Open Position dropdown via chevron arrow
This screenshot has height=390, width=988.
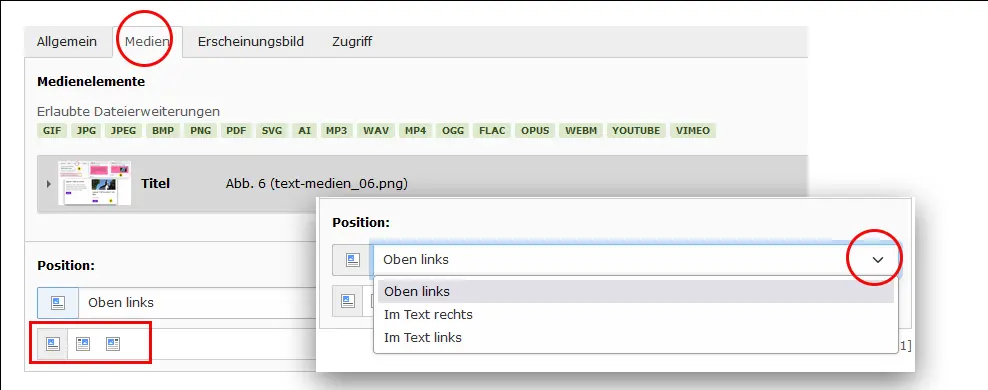(x=878, y=260)
